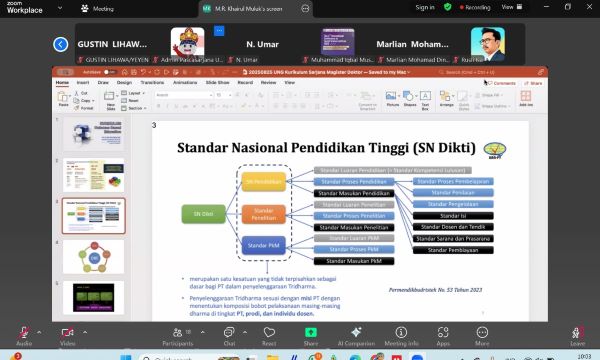Show Meeting info
Viewport: 600px width, 360px height.
click(x=401, y=336)
